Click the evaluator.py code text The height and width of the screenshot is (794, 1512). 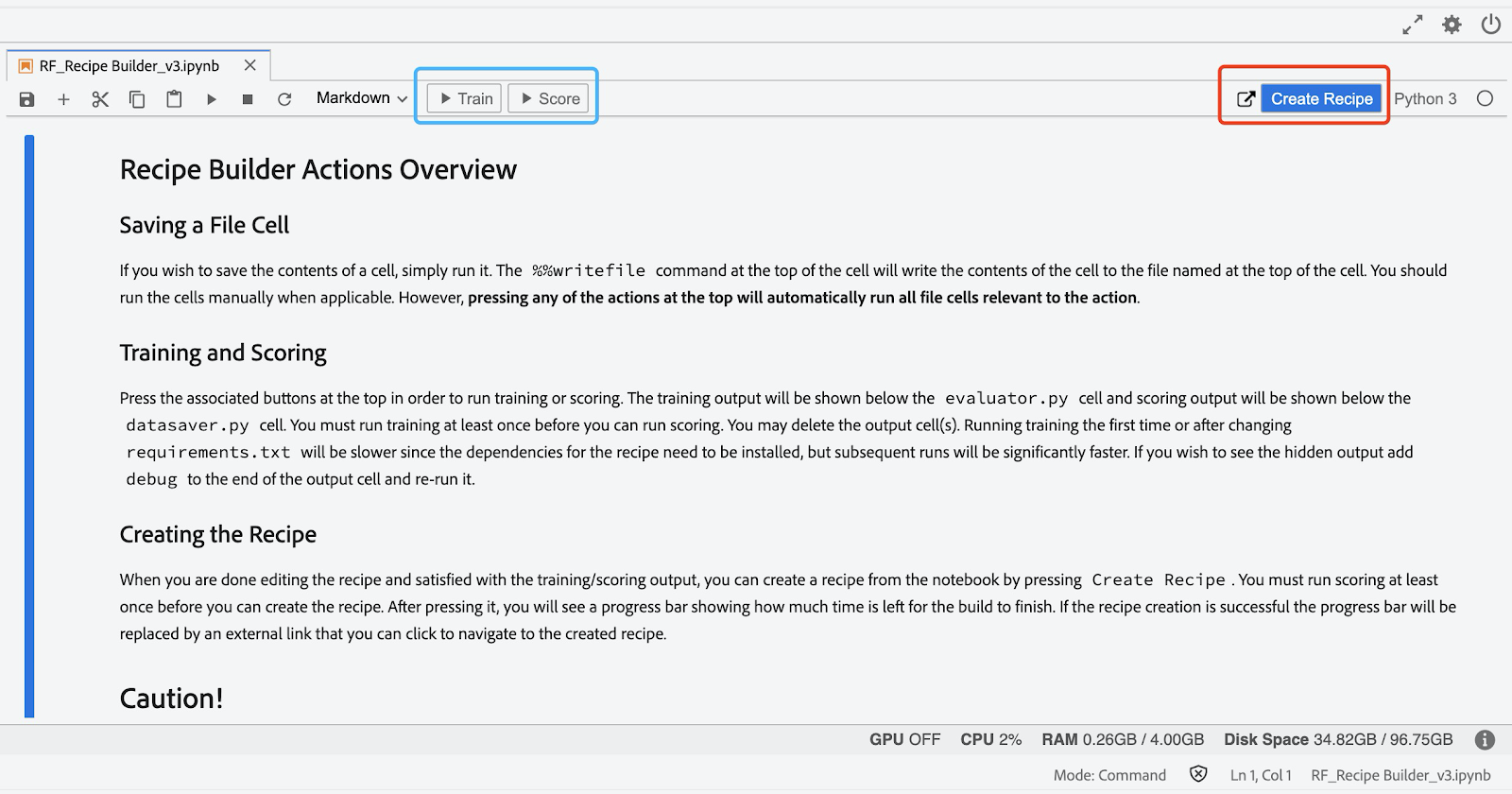[1006, 398]
